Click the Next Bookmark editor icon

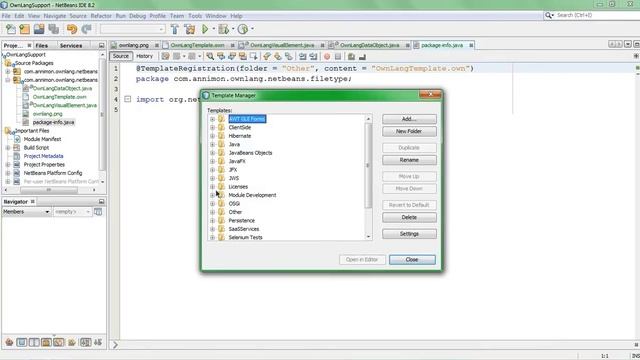278,56
